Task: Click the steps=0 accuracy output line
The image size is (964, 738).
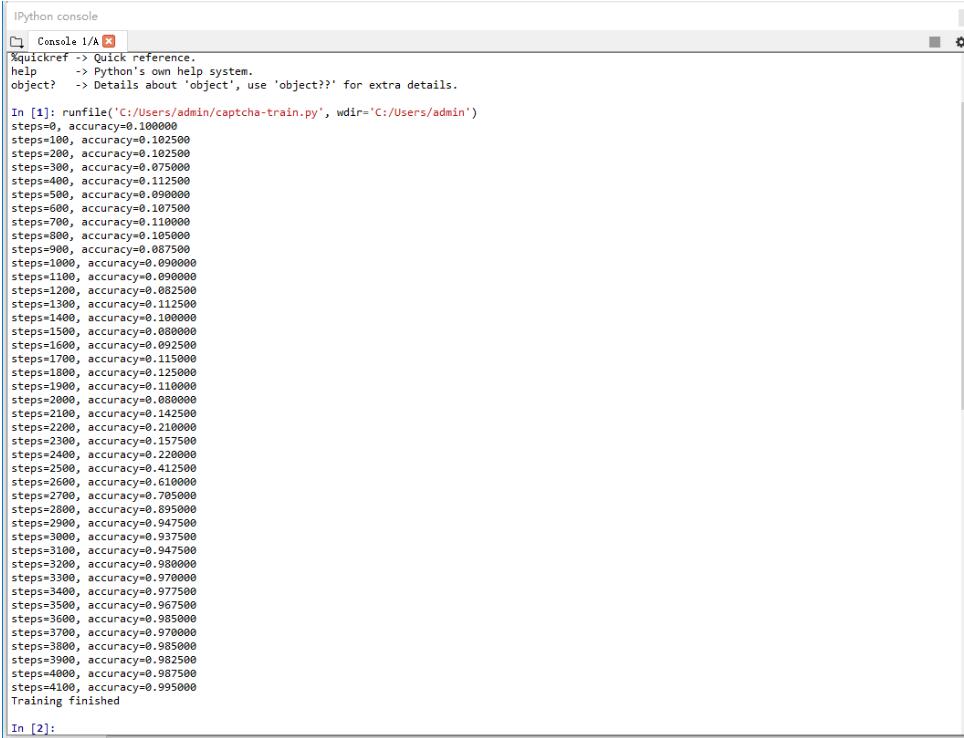Action: point(97,127)
